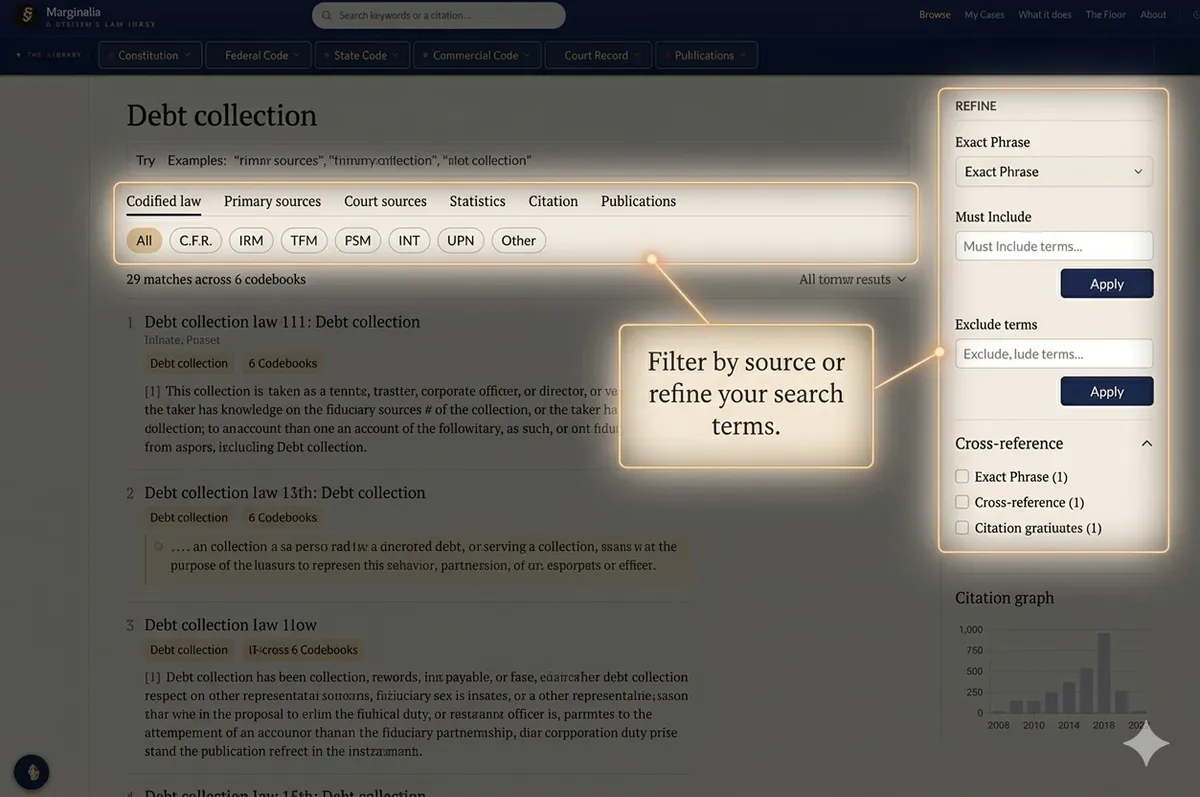Open the What it does page
Image resolution: width=1200 pixels, height=797 pixels.
1045,15
